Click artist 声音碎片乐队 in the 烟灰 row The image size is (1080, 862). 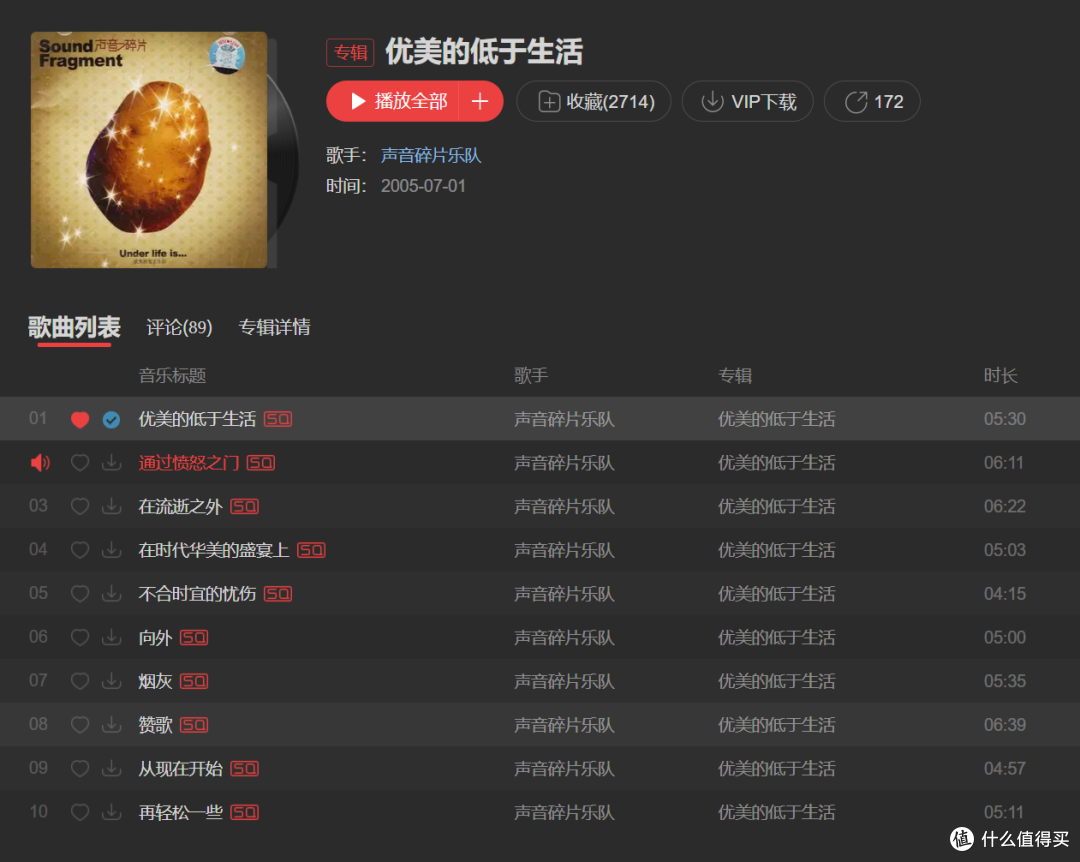pos(564,681)
